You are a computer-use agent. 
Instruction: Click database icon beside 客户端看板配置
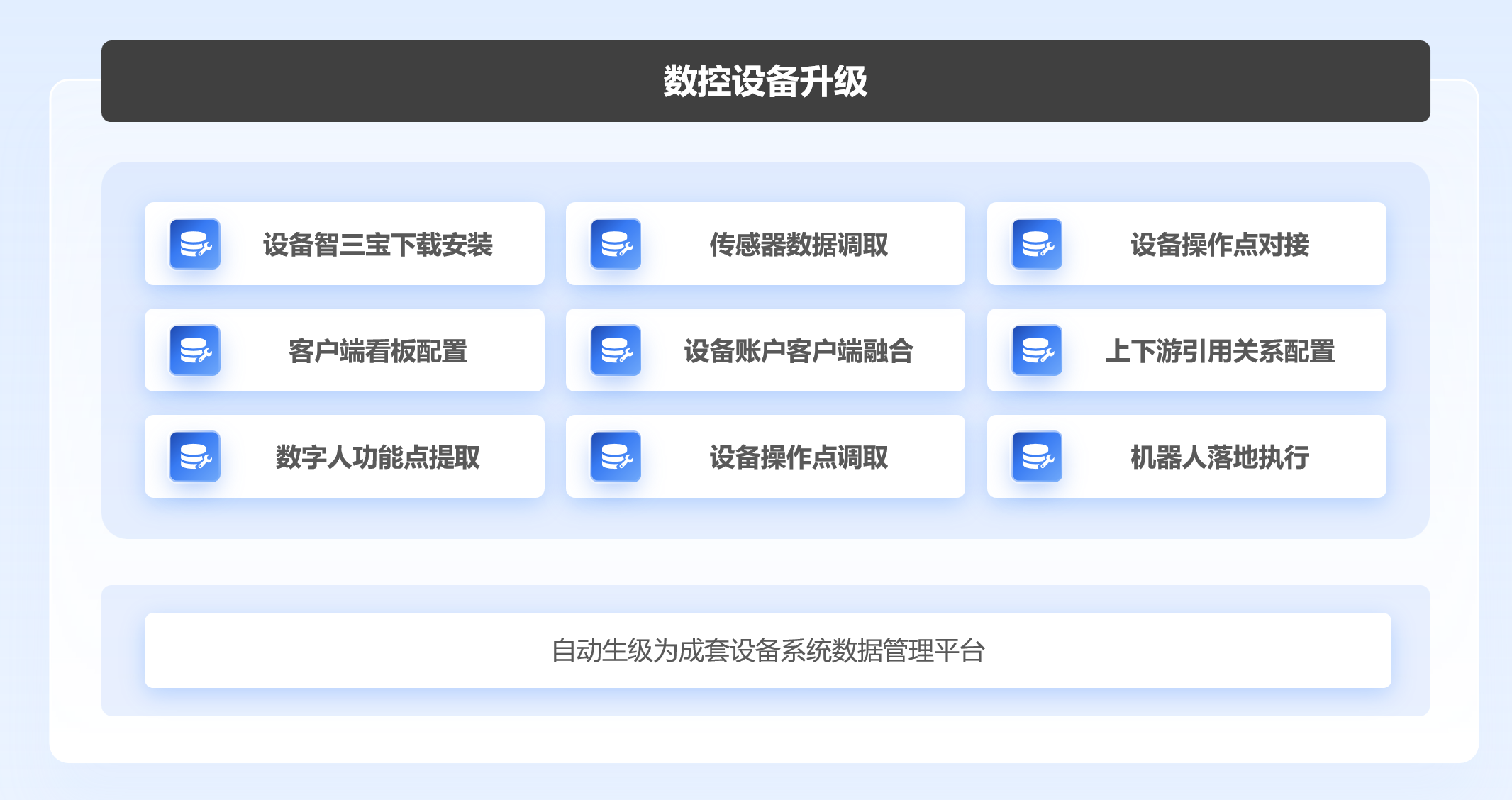tap(195, 350)
